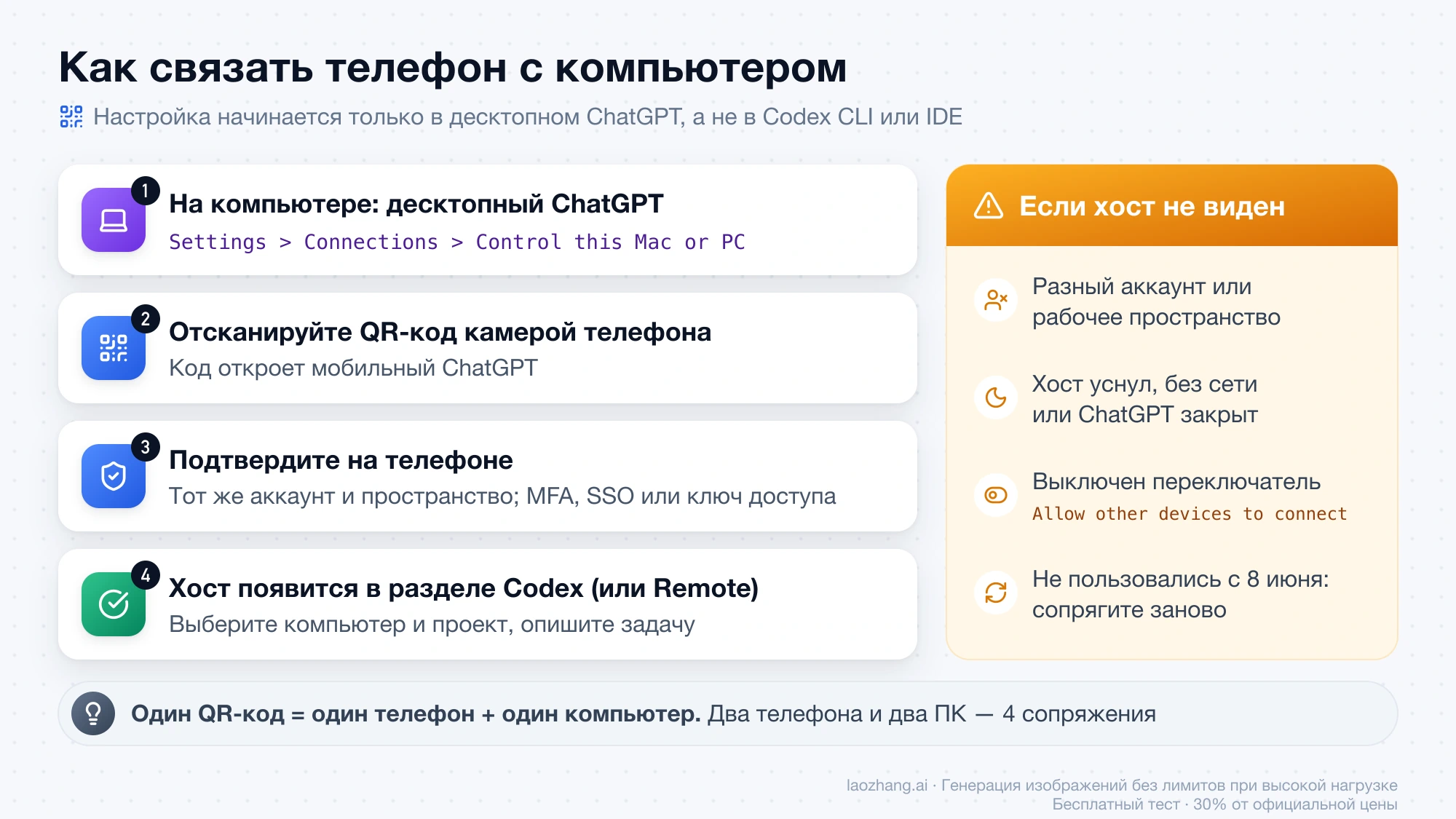Click the heading 'Как связать телефон с компьютером'
Image resolution: width=1456 pixels, height=819 pixels.
pyautogui.click(x=453, y=68)
